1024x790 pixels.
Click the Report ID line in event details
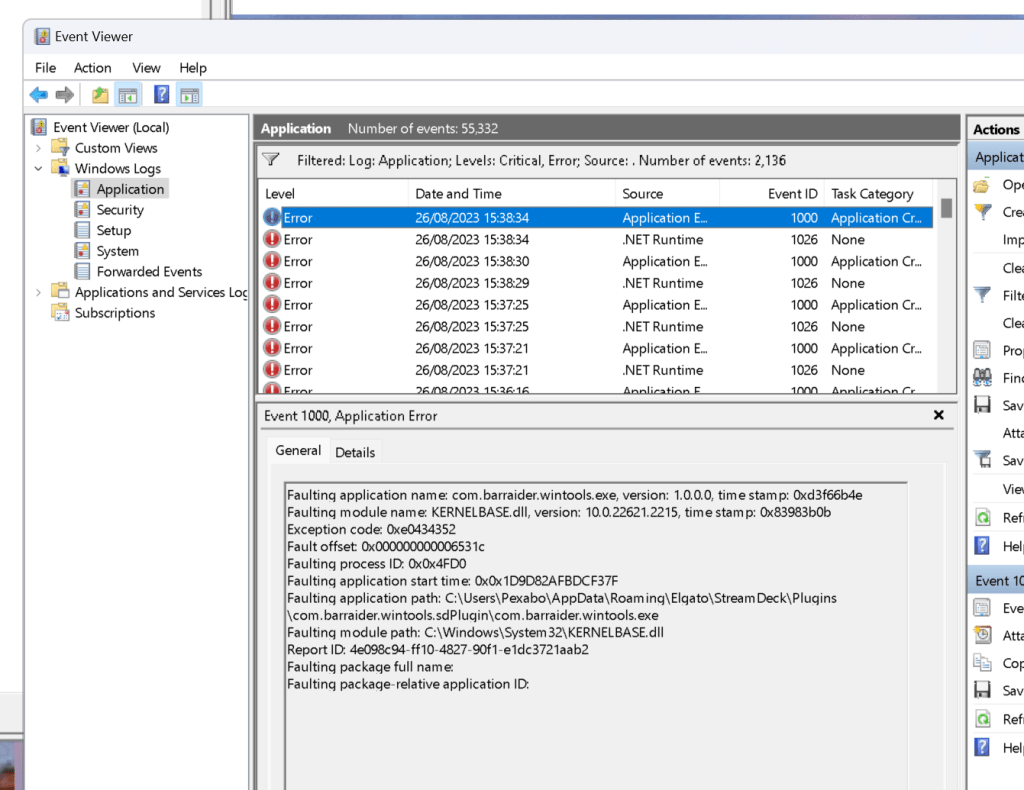click(x=438, y=650)
